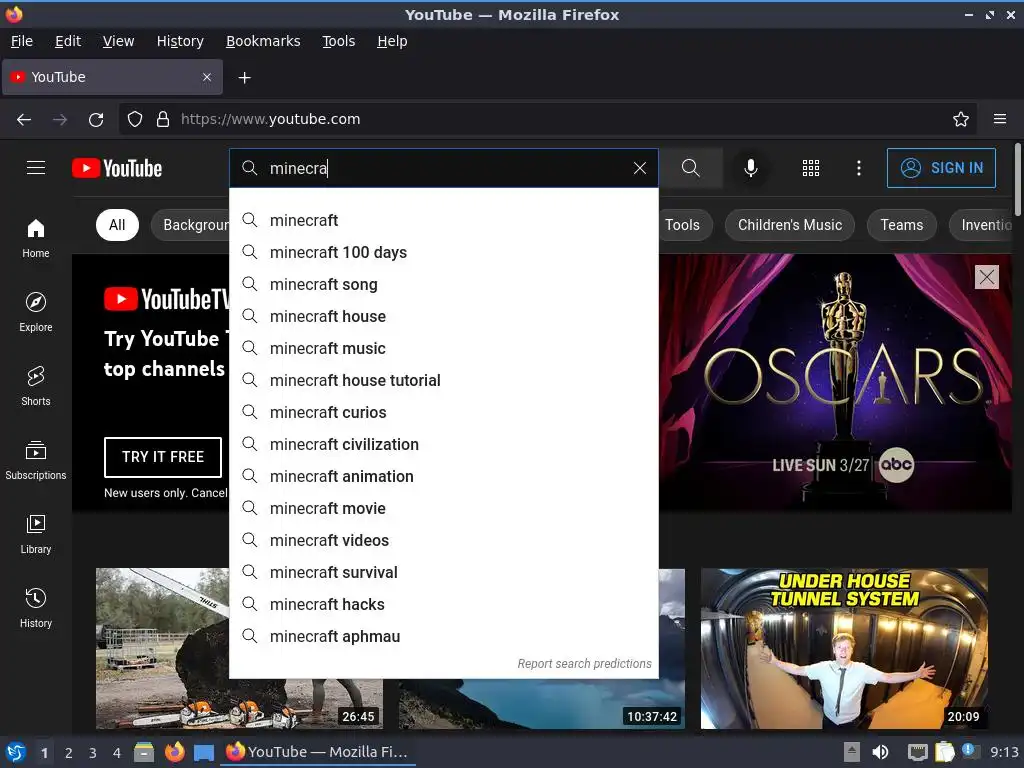Image resolution: width=1024 pixels, height=768 pixels.
Task: Choose 'minecraft 100 days' suggestion
Action: pyautogui.click(x=444, y=252)
